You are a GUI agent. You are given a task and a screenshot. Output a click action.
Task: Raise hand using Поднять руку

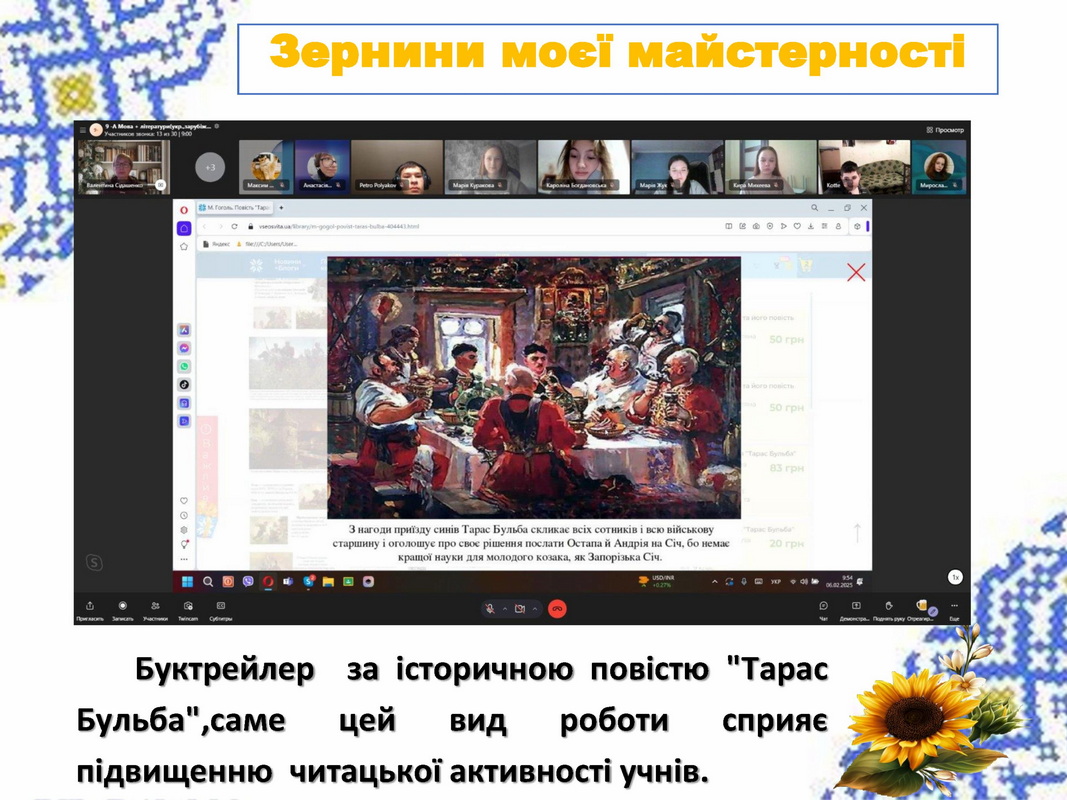coord(889,610)
